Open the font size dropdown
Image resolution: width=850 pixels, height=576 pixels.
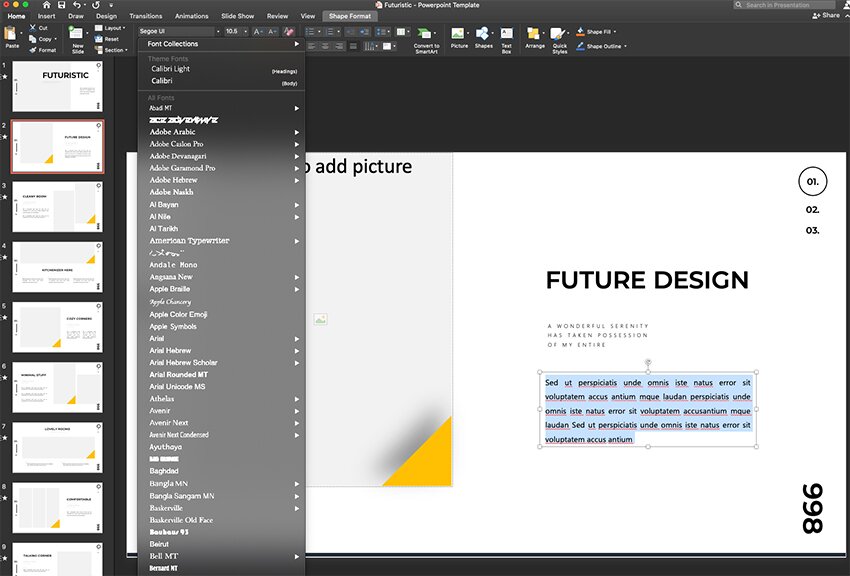[x=245, y=32]
